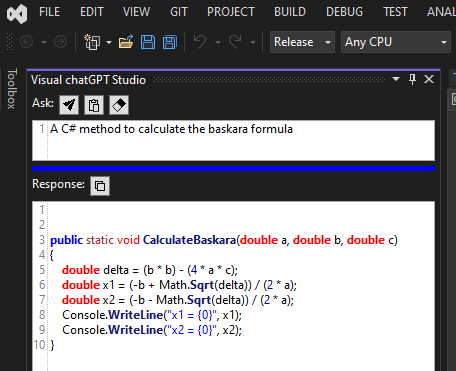Viewport: 456px width, 371px height.
Task: Click the Navigate Backward arrow icon
Action: [x=27, y=42]
